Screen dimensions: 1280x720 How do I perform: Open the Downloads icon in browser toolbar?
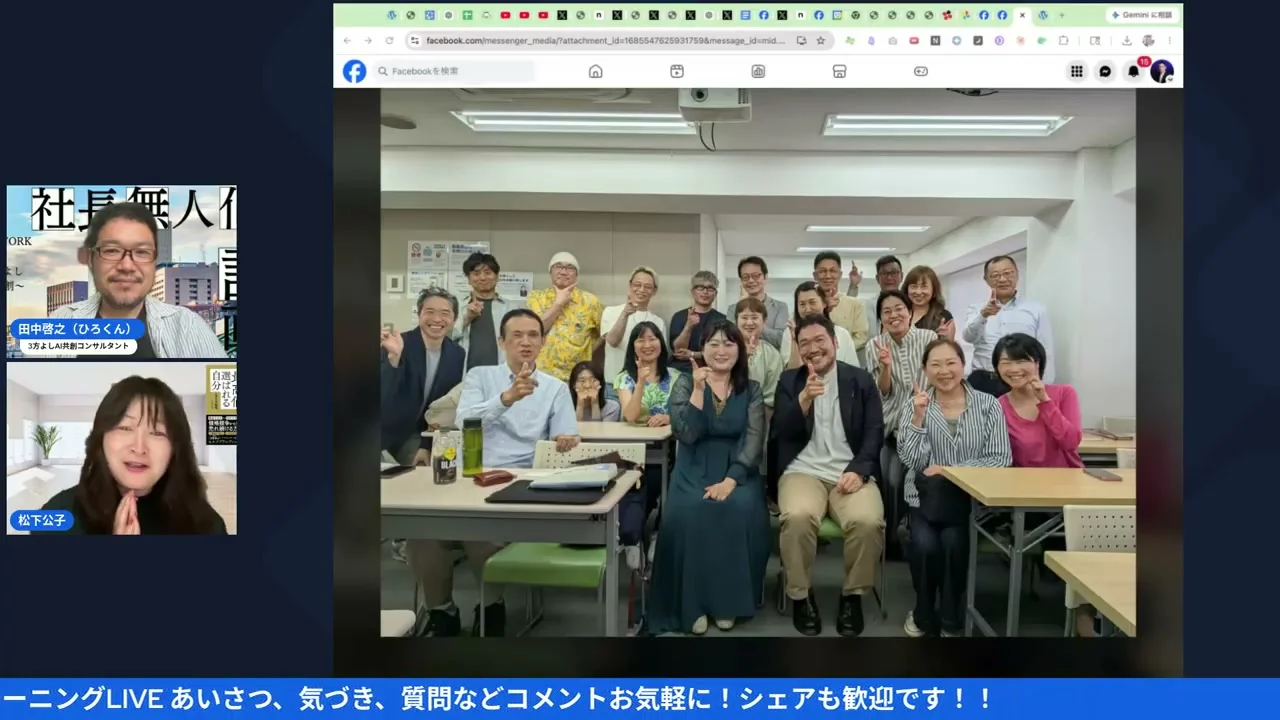coord(1127,41)
